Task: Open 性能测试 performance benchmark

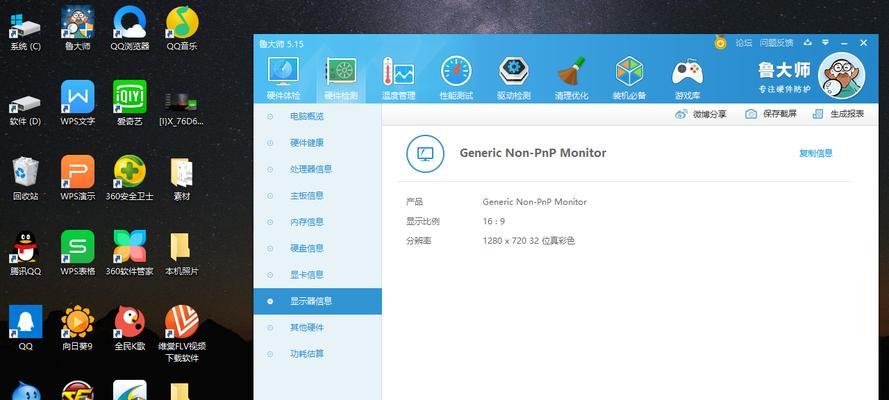Action: tap(456, 79)
